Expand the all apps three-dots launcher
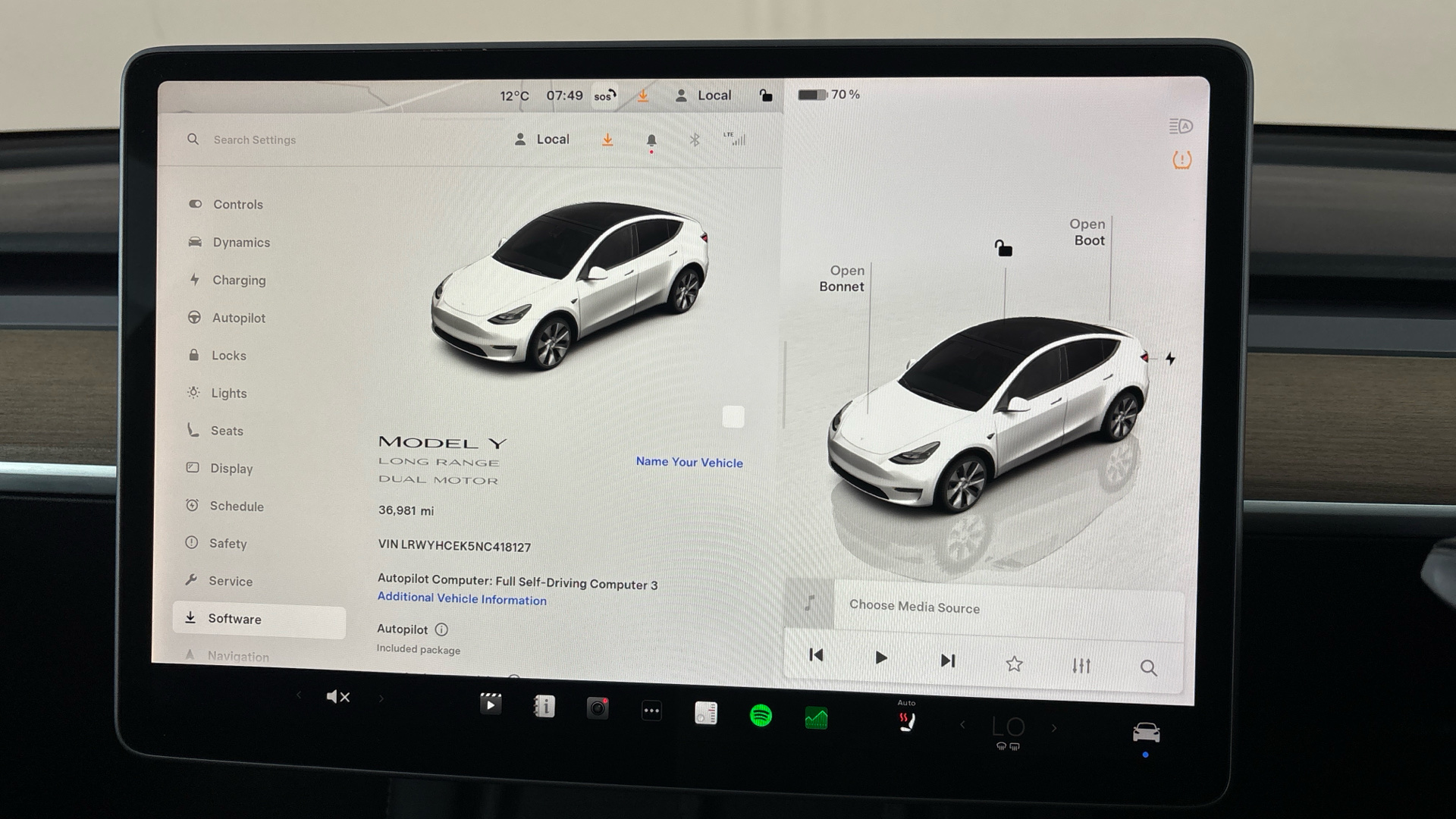 (651, 711)
